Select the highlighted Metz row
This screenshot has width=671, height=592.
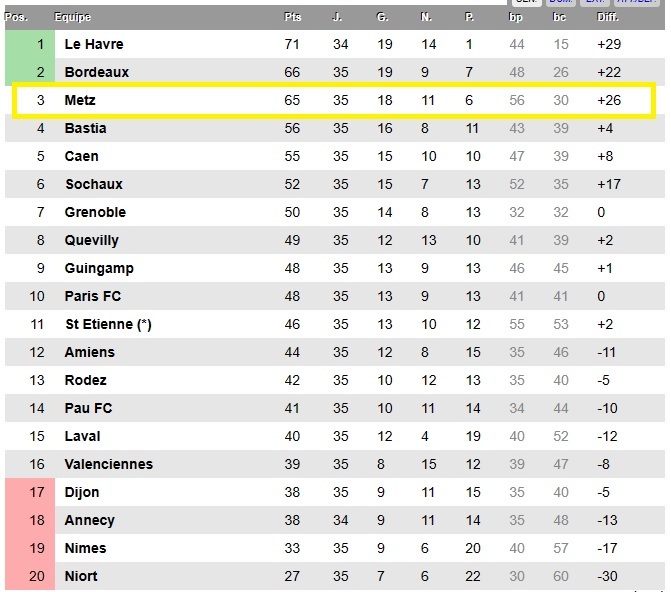(332, 101)
